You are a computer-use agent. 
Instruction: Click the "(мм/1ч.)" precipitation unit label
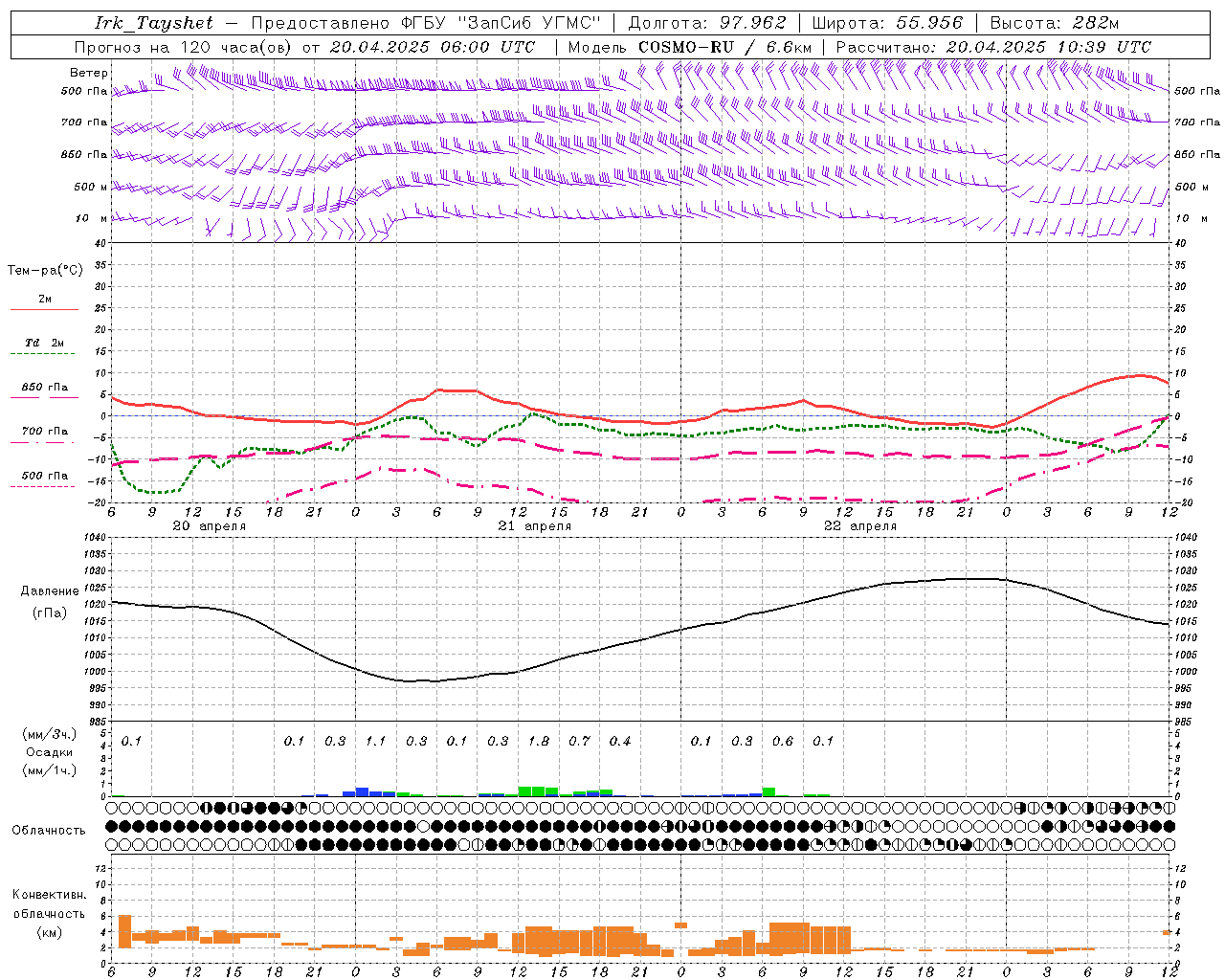50,770
